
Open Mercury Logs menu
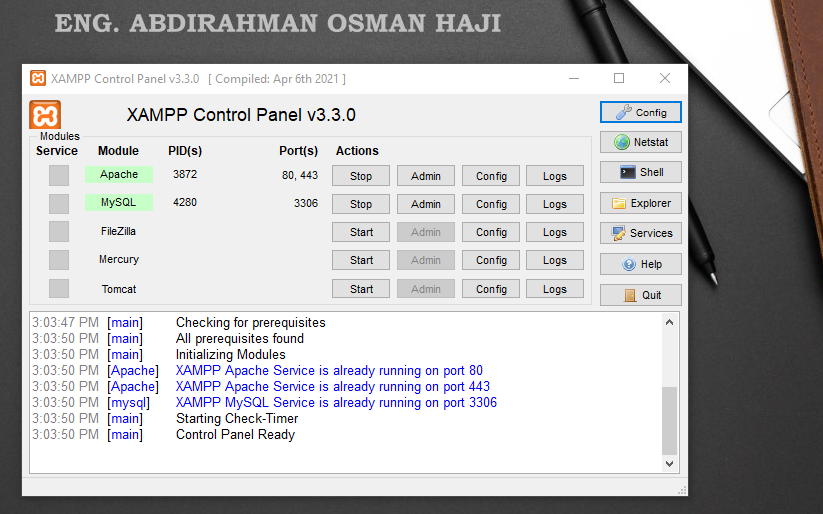point(555,260)
